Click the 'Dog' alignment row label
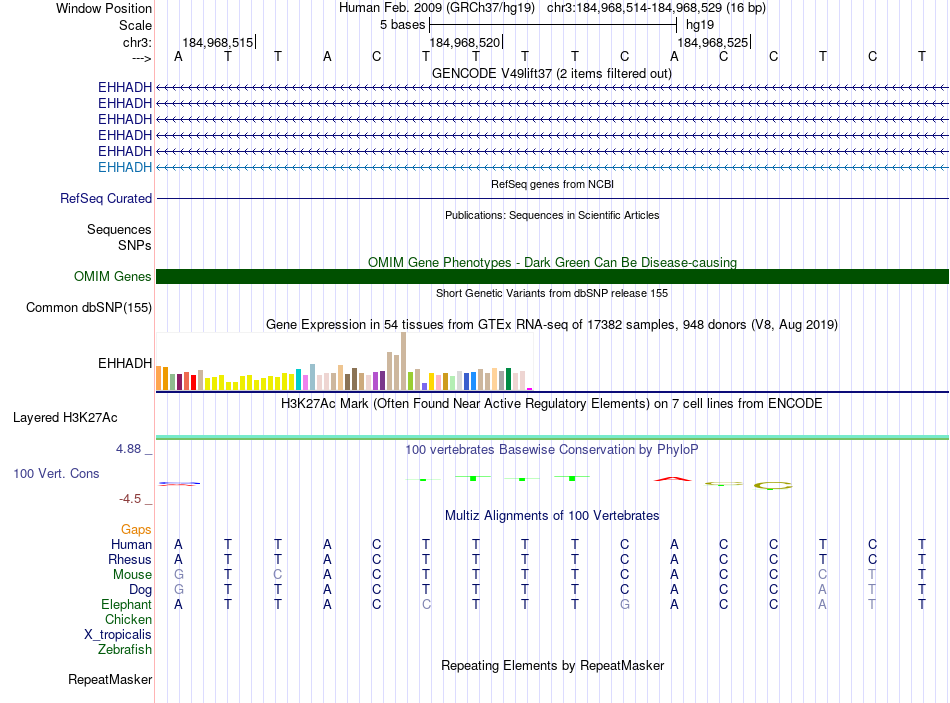Viewport: 950px width, 703px height. coord(140,590)
